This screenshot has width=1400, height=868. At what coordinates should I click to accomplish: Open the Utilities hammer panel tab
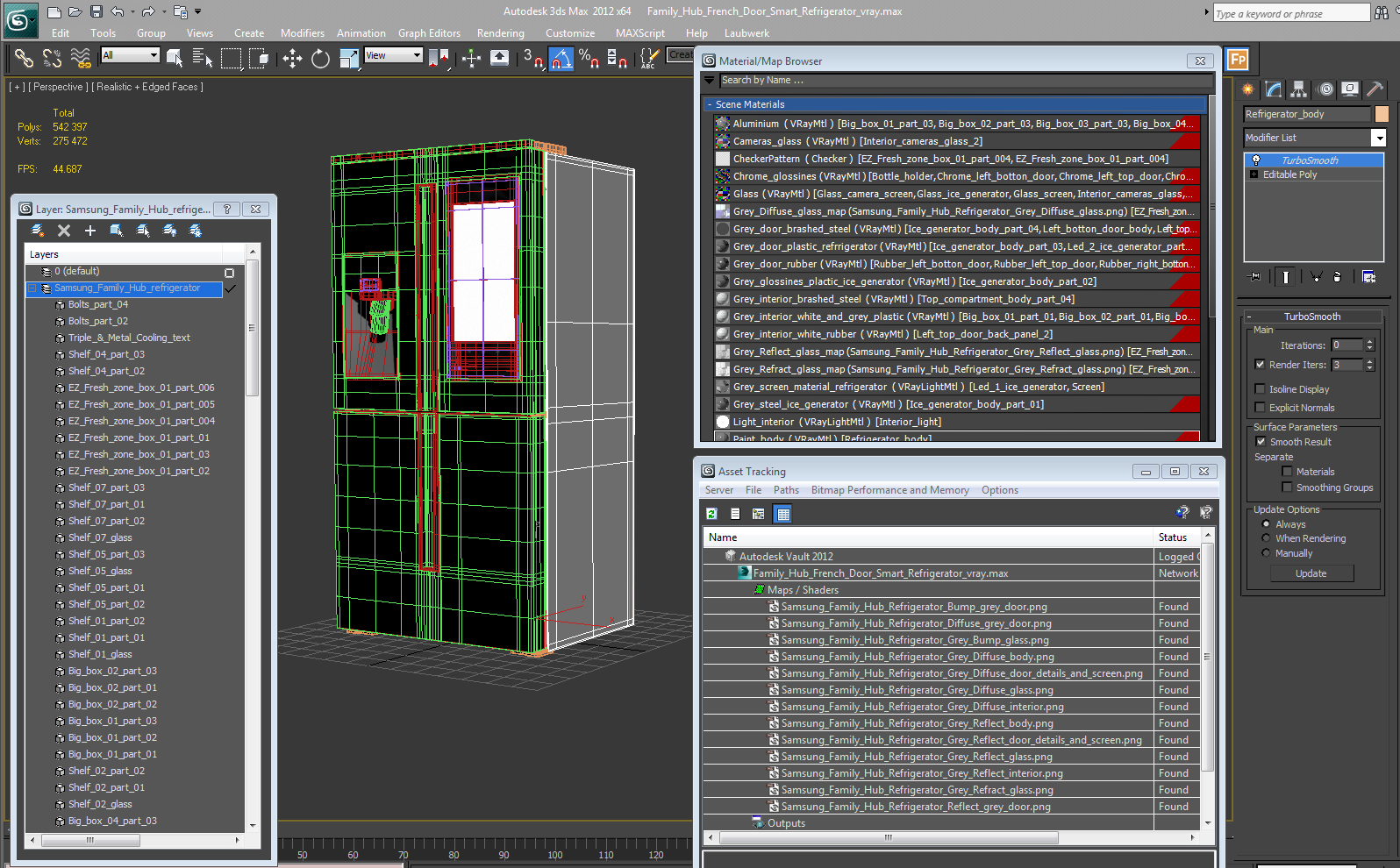[x=1375, y=89]
